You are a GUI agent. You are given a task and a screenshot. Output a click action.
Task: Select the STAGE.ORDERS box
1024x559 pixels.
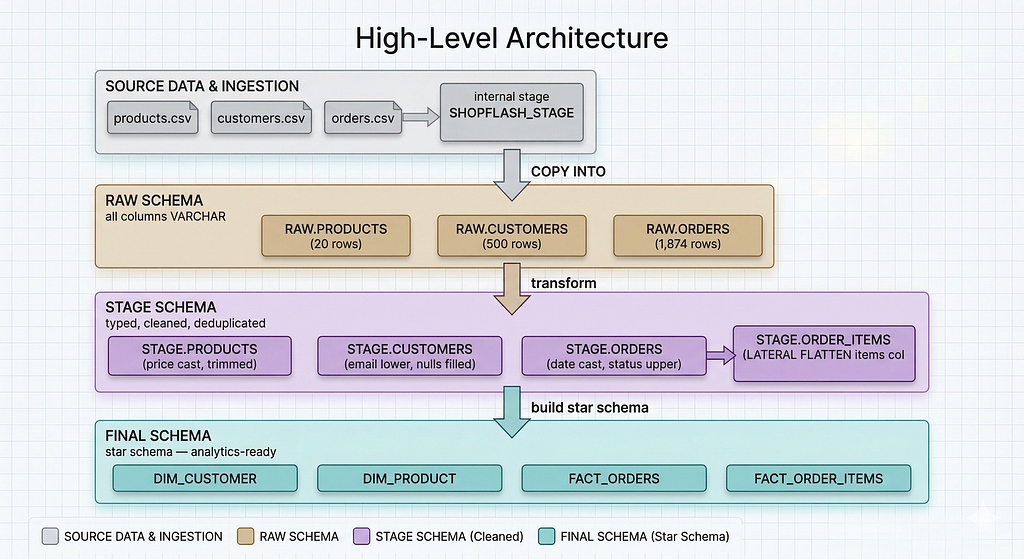pos(614,356)
